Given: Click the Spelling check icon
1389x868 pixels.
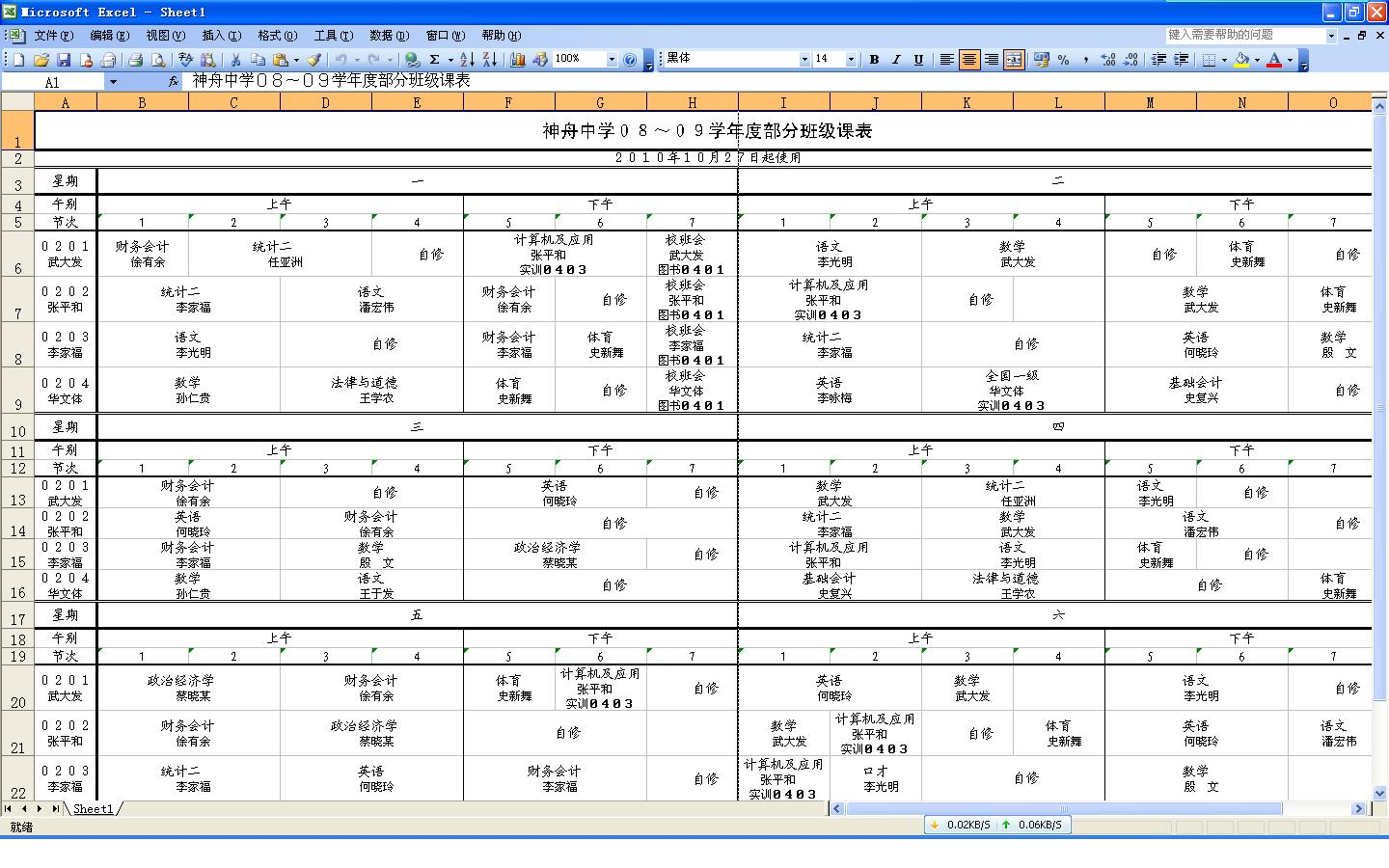Looking at the screenshot, I should pyautogui.click(x=184, y=60).
